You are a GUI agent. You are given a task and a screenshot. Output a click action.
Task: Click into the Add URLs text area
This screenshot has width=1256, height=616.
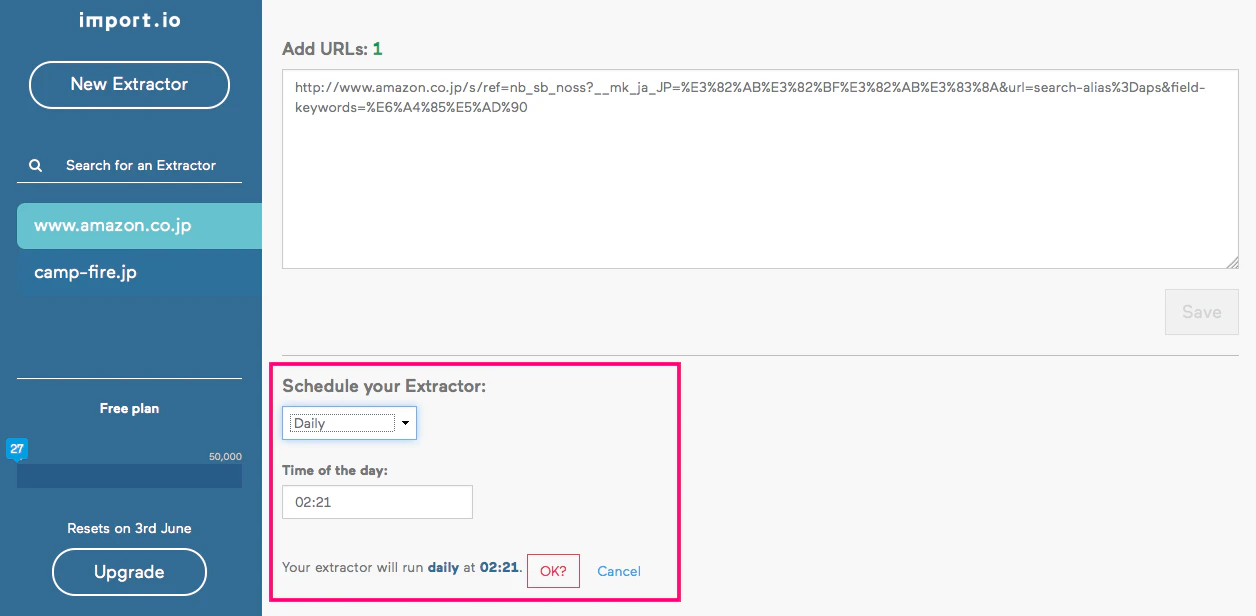pyautogui.click(x=760, y=169)
